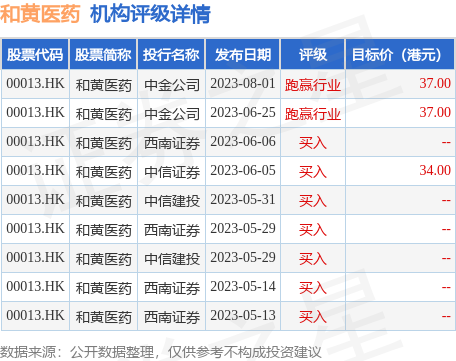Click 00013.HK code in the 2023-08-01 row

point(35,83)
